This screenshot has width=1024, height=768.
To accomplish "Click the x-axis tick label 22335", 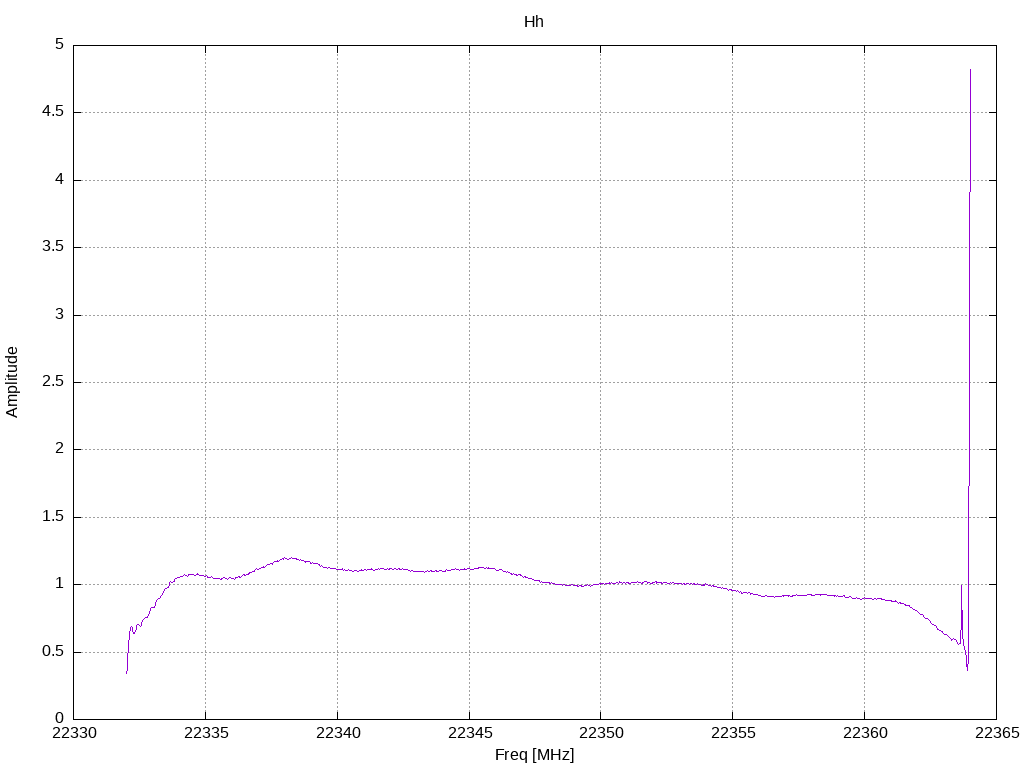I will click(x=206, y=733).
